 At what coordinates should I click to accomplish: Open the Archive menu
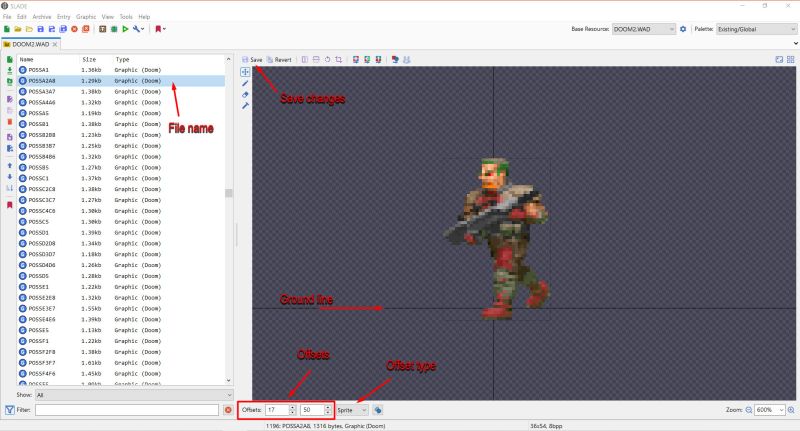41,17
